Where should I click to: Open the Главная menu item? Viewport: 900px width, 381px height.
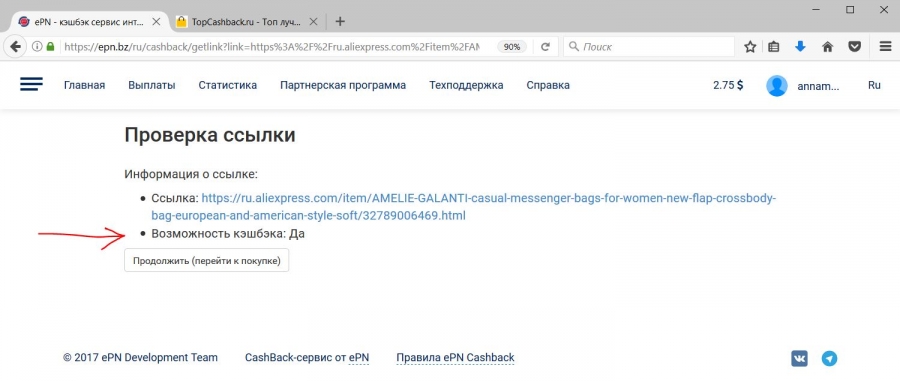coord(84,85)
